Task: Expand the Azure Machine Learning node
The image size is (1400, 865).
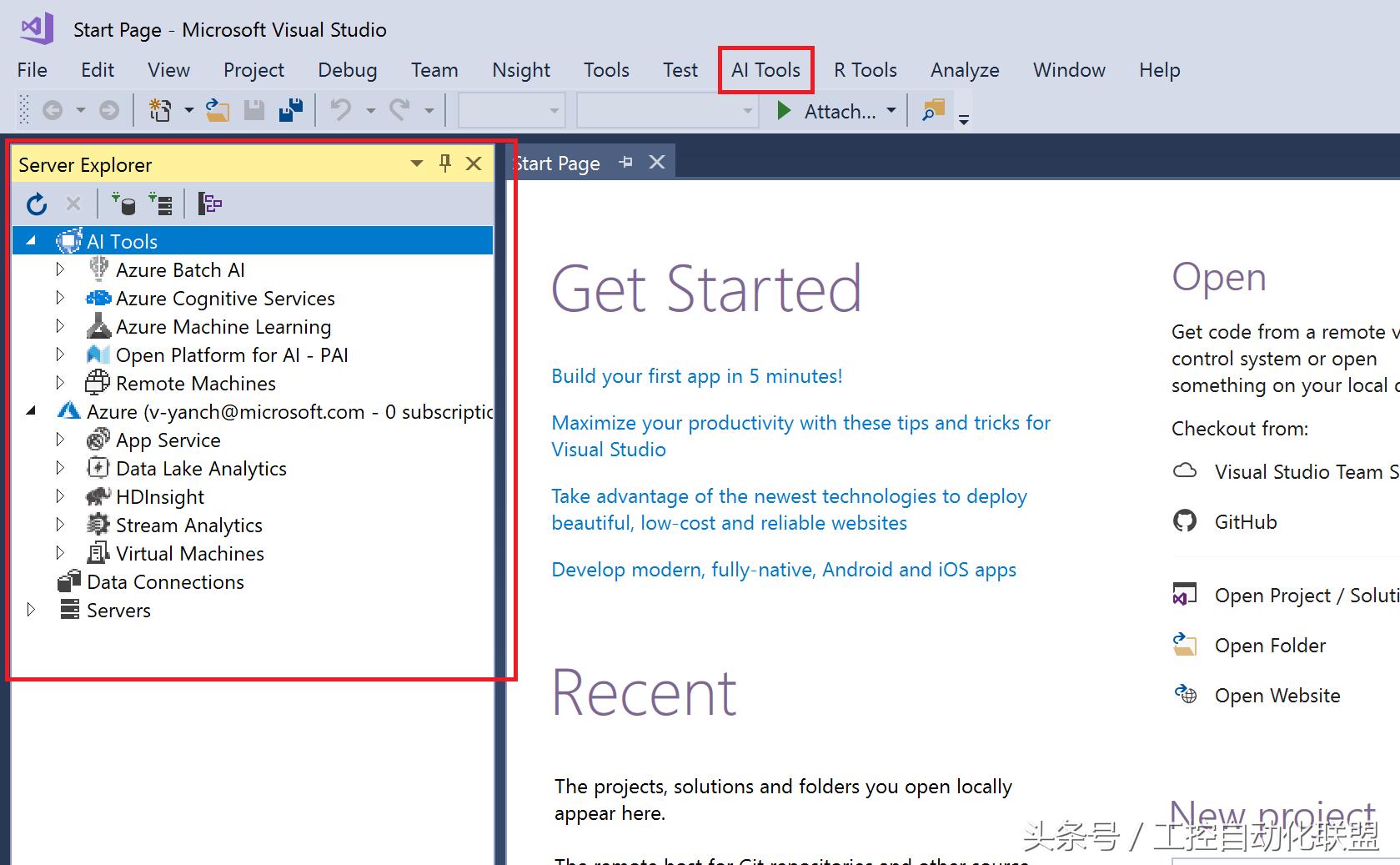Action: [60, 326]
